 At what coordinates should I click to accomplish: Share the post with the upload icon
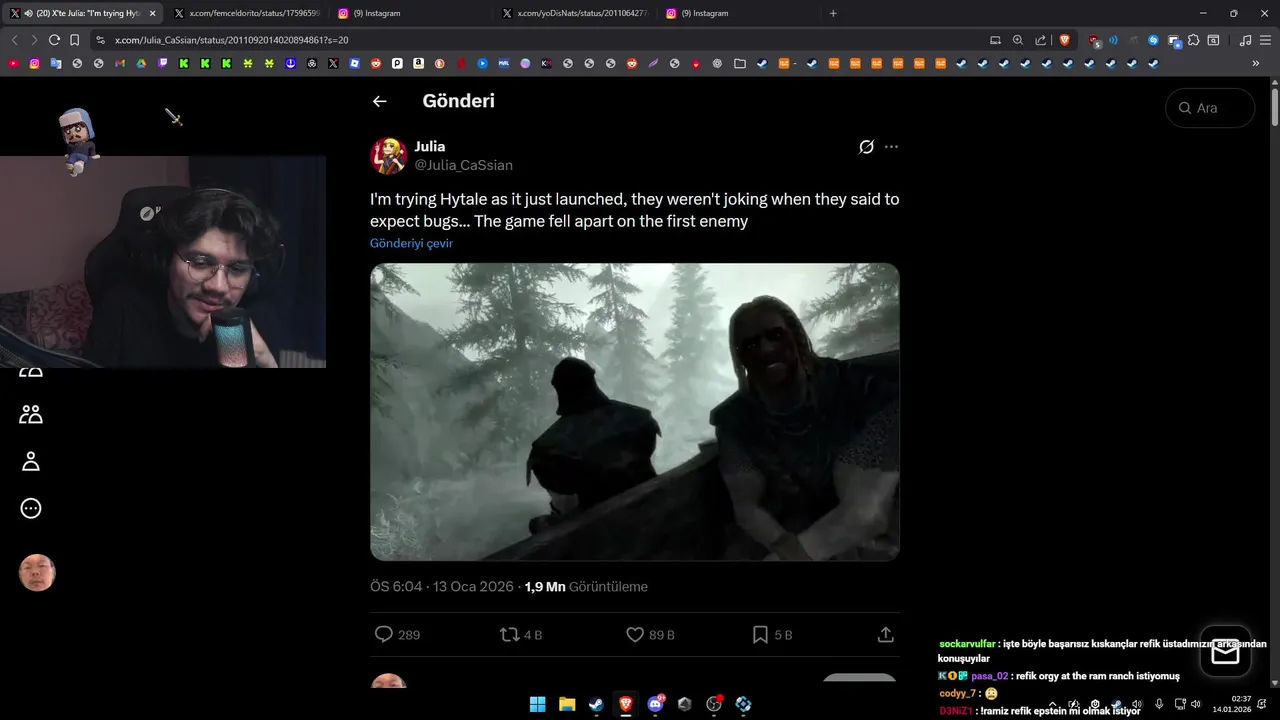point(885,634)
